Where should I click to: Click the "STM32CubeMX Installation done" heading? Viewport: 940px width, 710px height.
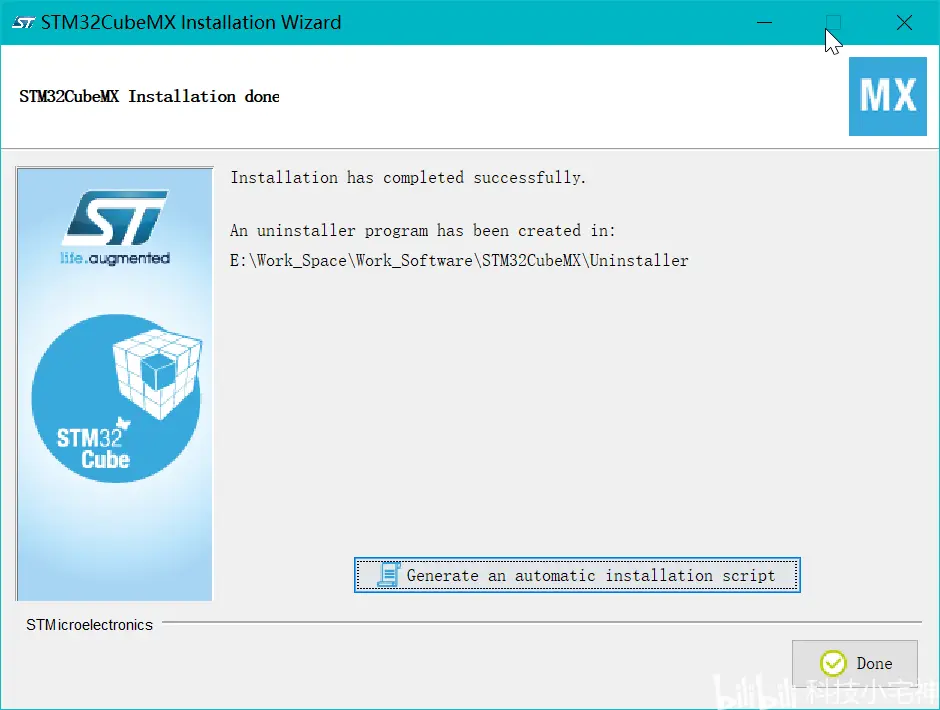tap(149, 97)
